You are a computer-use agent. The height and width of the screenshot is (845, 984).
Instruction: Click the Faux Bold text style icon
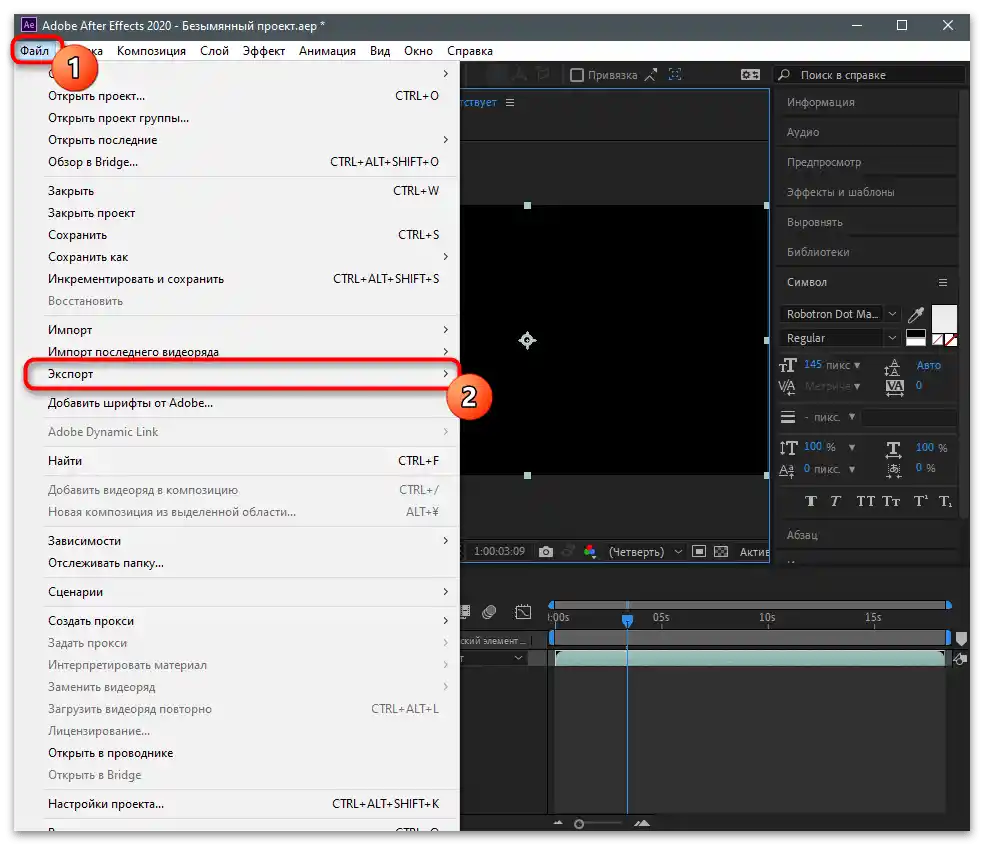tap(811, 501)
